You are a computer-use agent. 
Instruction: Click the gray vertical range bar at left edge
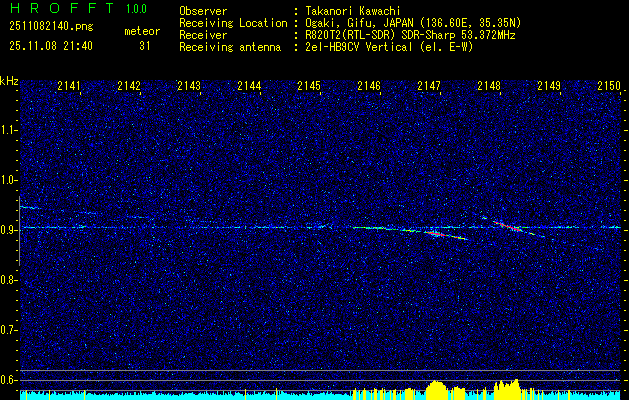[19, 231]
